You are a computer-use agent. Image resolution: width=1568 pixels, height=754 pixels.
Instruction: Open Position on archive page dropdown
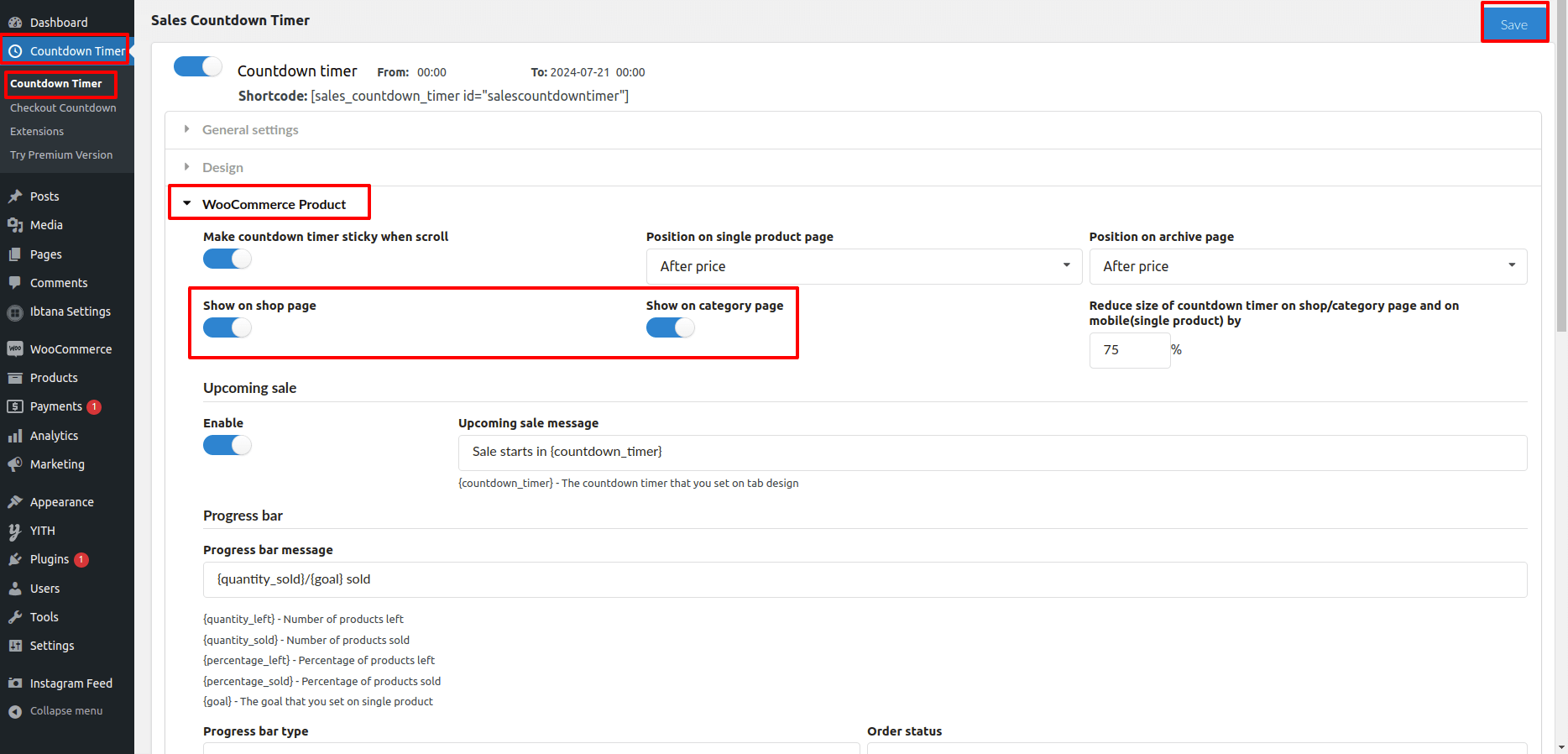coord(1307,266)
